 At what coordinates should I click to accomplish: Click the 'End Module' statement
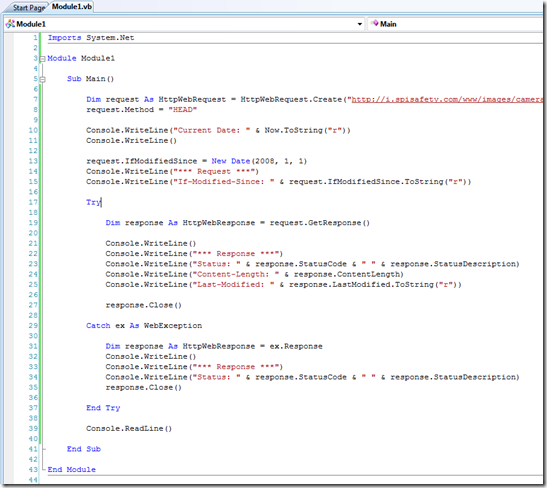tap(72, 470)
